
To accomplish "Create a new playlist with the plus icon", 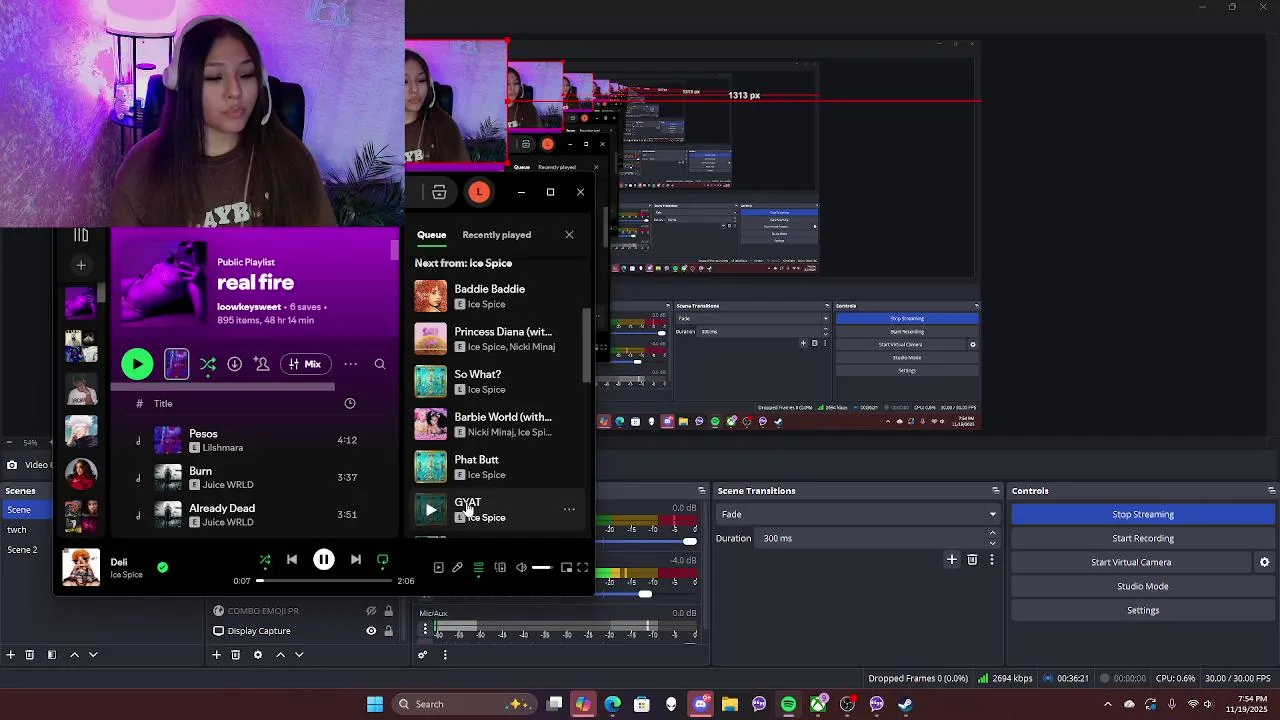I will [x=81, y=265].
